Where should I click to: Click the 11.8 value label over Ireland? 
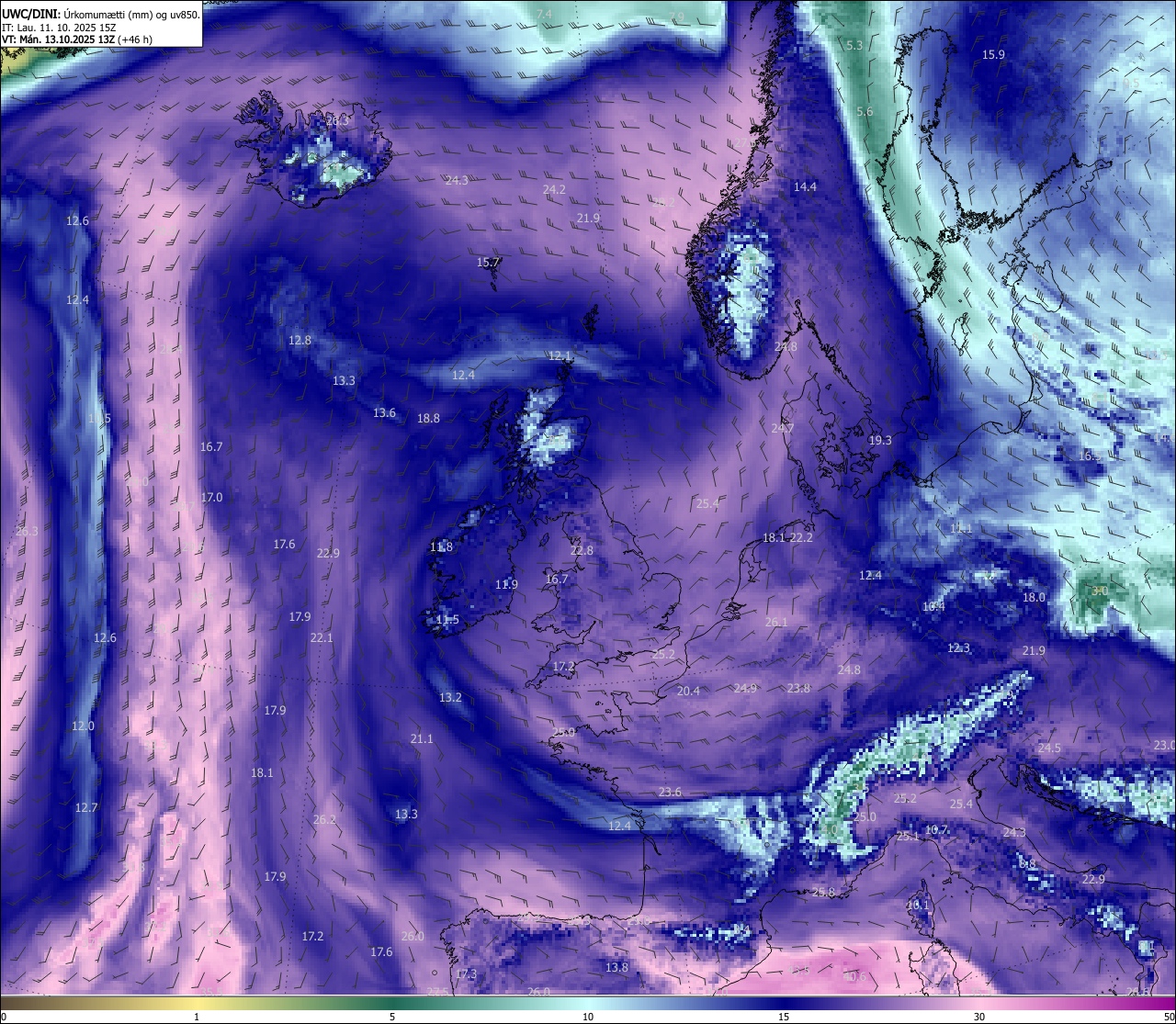click(441, 546)
